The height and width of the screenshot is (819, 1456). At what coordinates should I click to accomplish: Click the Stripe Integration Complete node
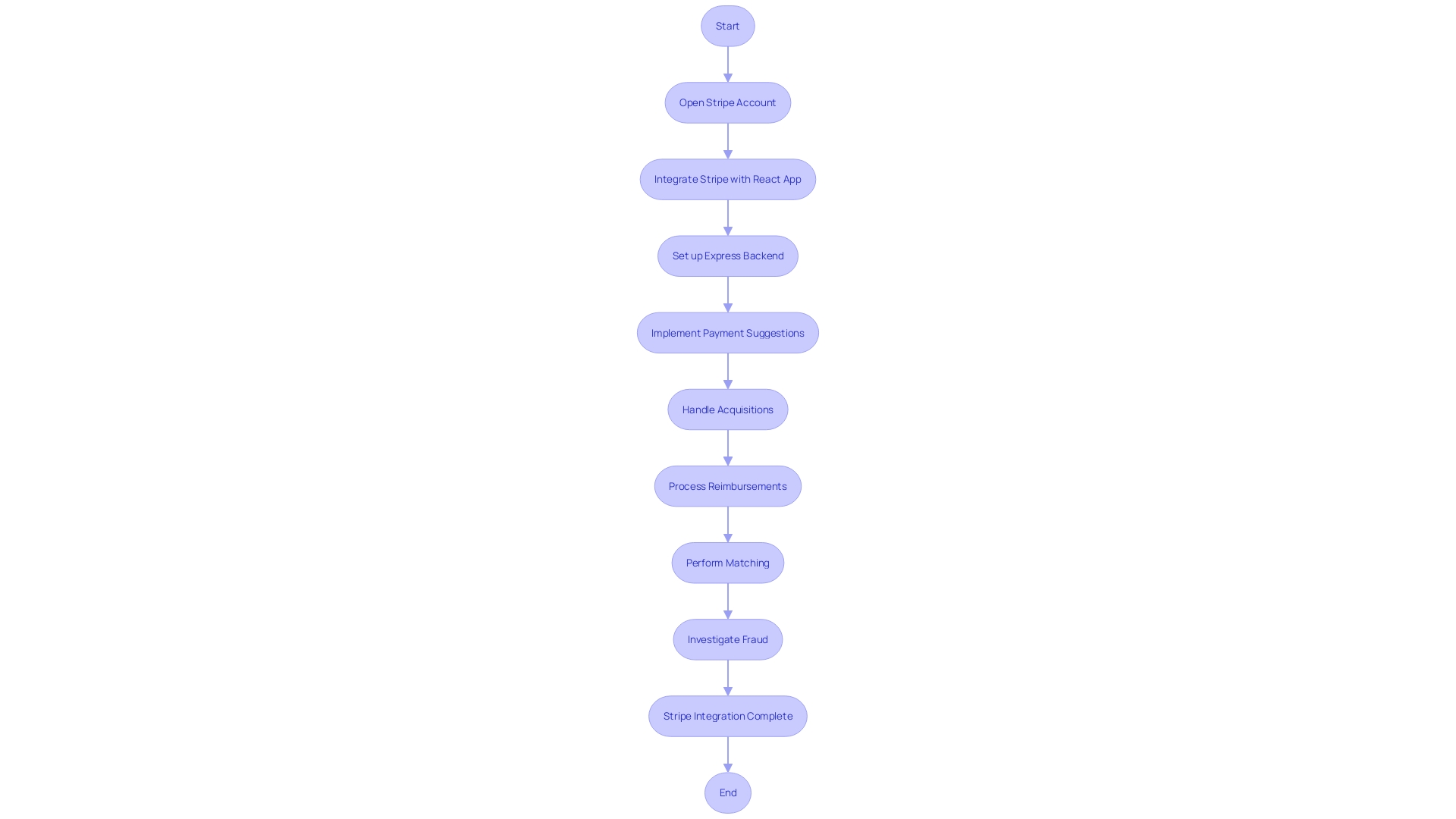[x=728, y=715]
